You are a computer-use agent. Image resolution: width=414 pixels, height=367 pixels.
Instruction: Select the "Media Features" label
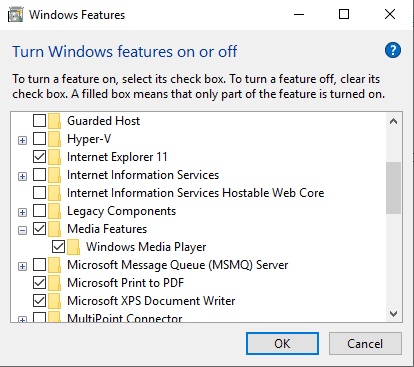107,229
